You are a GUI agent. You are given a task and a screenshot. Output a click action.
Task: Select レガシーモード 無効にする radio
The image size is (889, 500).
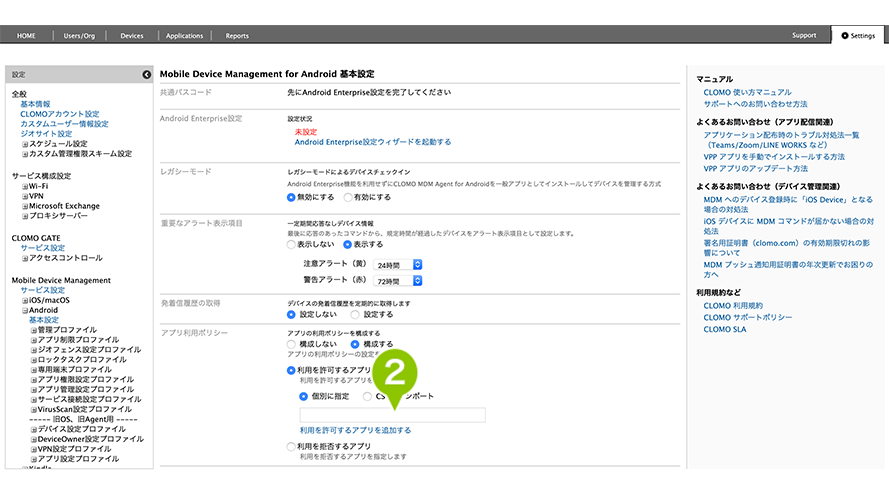(291, 197)
